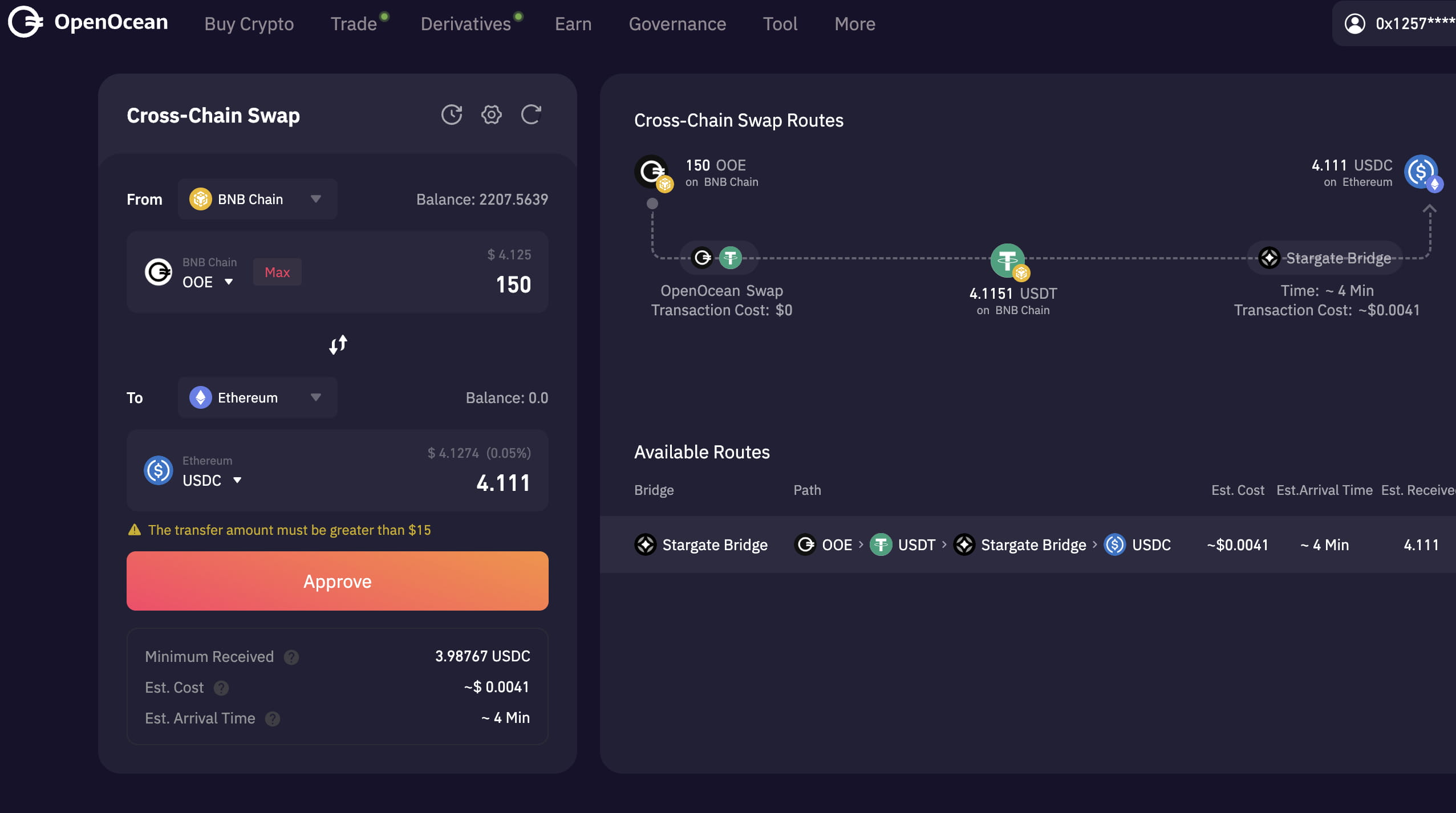Swap the From and To direction arrows
This screenshot has width=1456, height=813.
click(x=338, y=344)
